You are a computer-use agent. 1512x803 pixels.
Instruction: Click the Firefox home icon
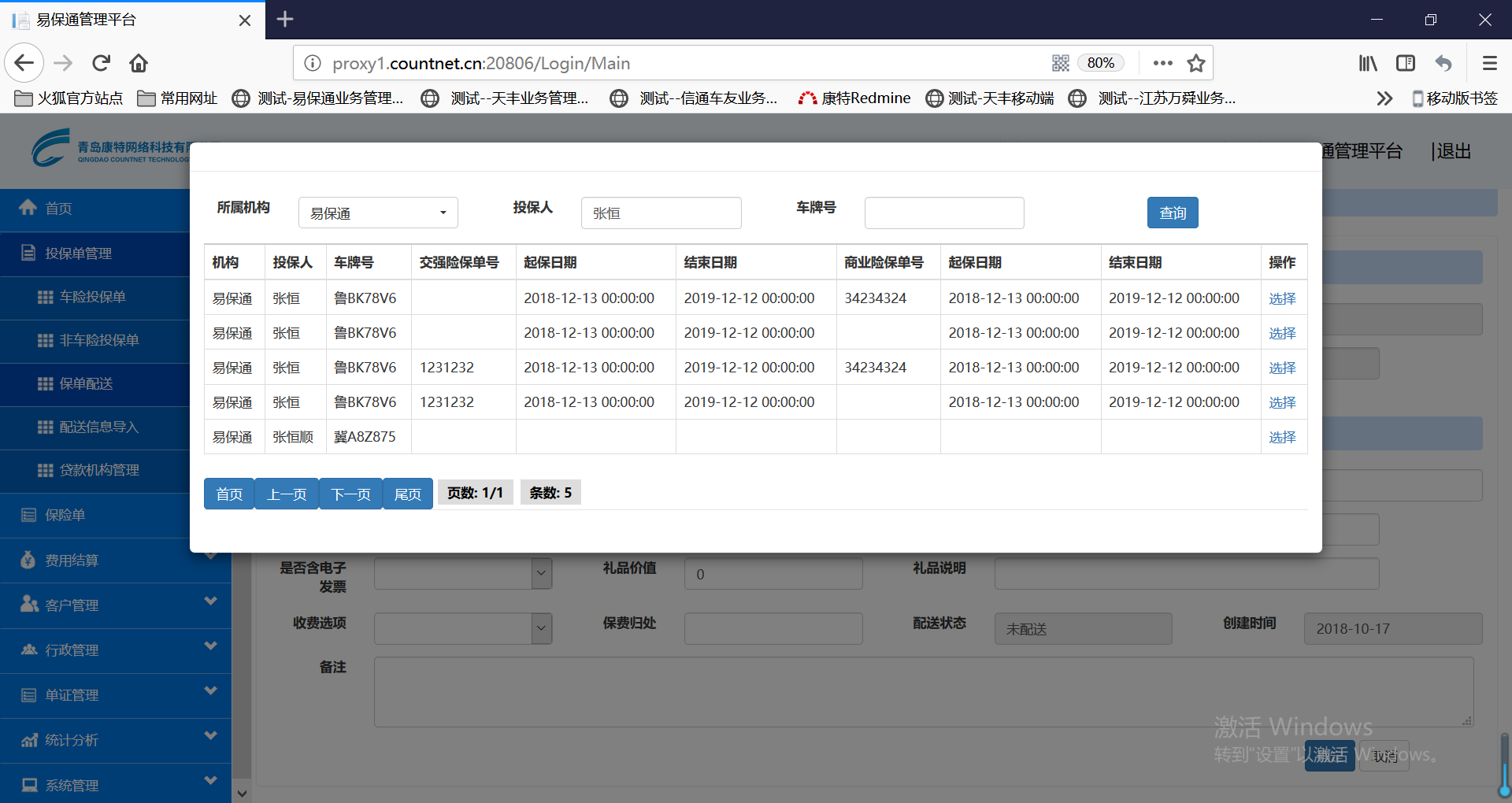point(139,63)
